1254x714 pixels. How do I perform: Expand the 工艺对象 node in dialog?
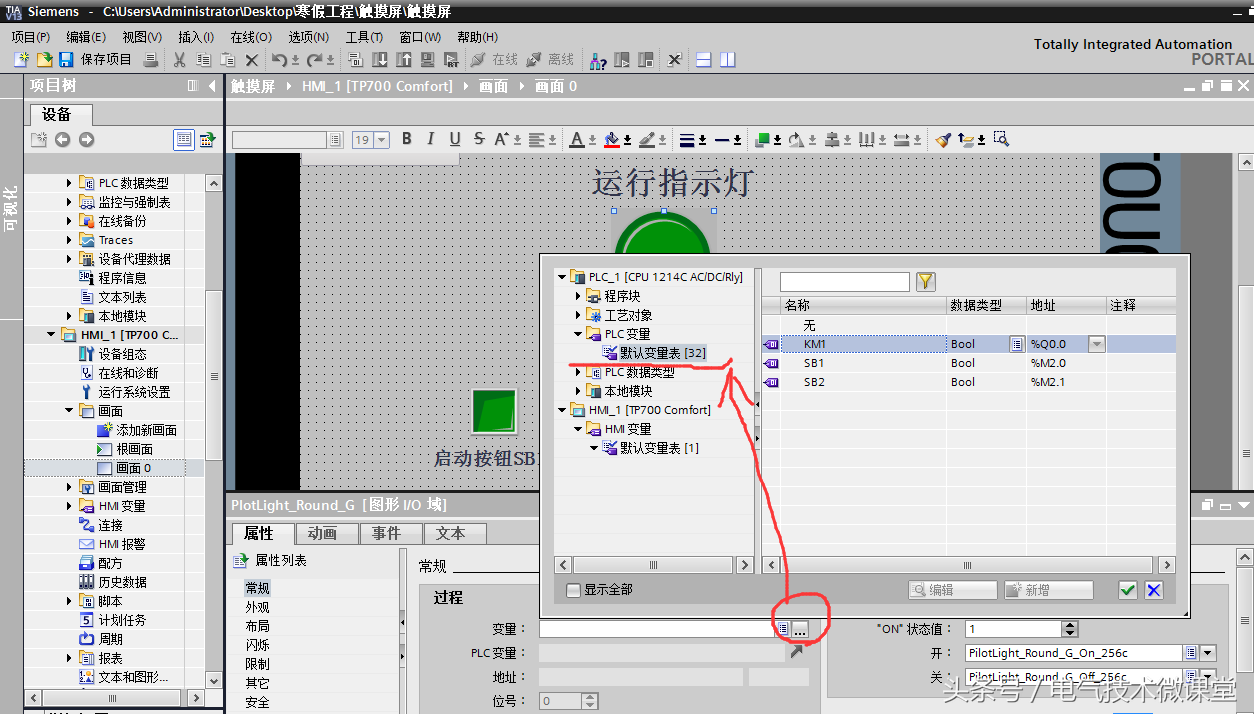click(x=578, y=315)
